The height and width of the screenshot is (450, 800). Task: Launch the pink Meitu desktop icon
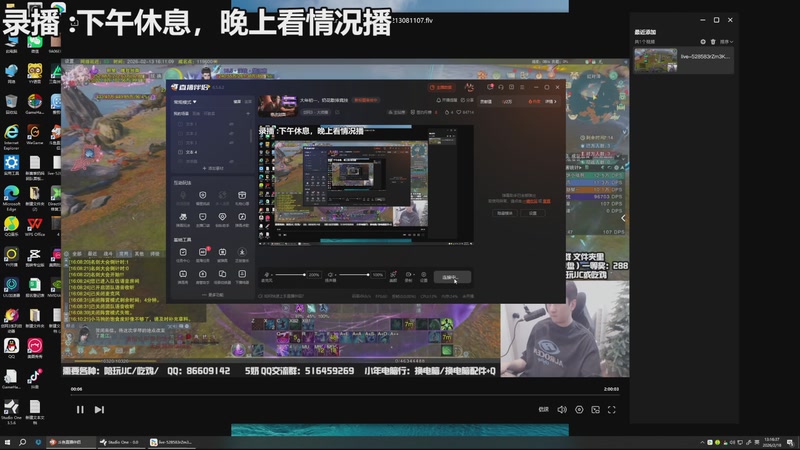pos(35,348)
